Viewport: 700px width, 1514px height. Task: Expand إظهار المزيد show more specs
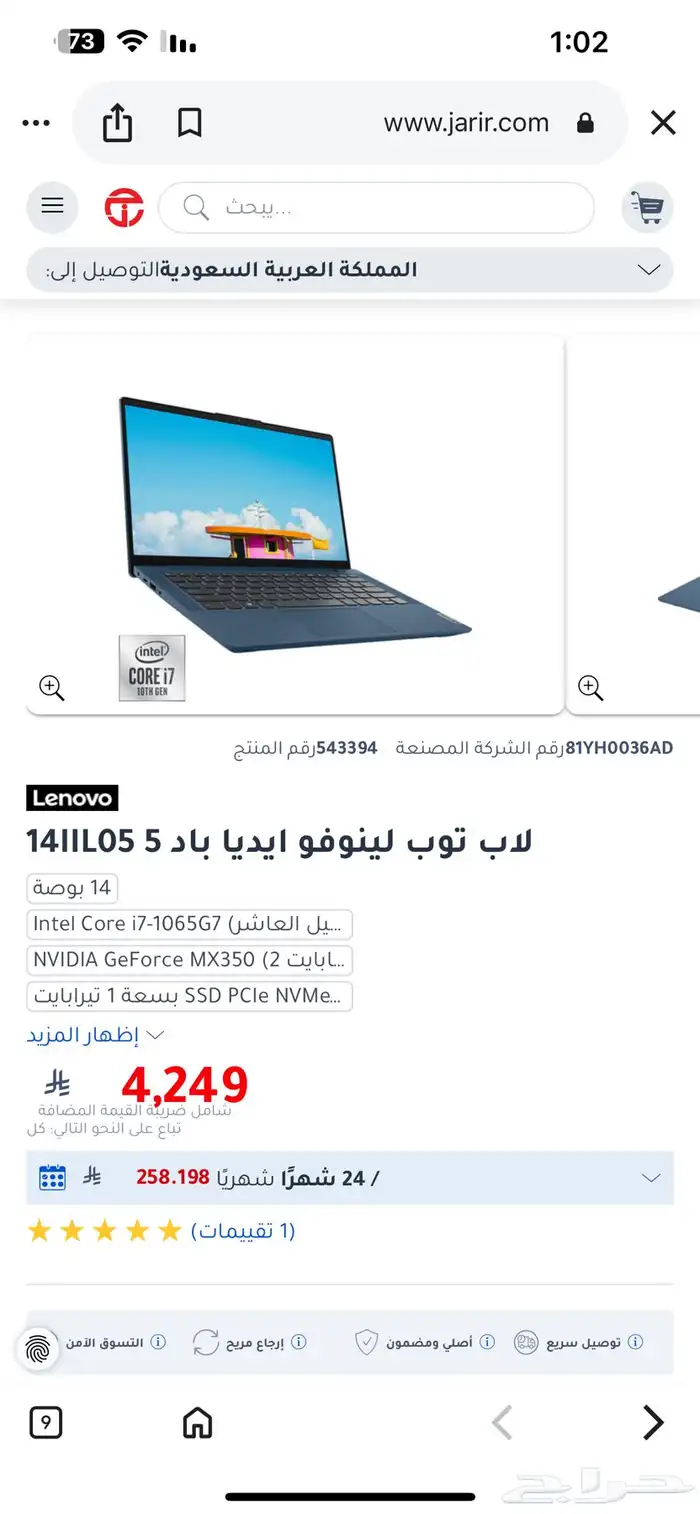click(95, 1035)
